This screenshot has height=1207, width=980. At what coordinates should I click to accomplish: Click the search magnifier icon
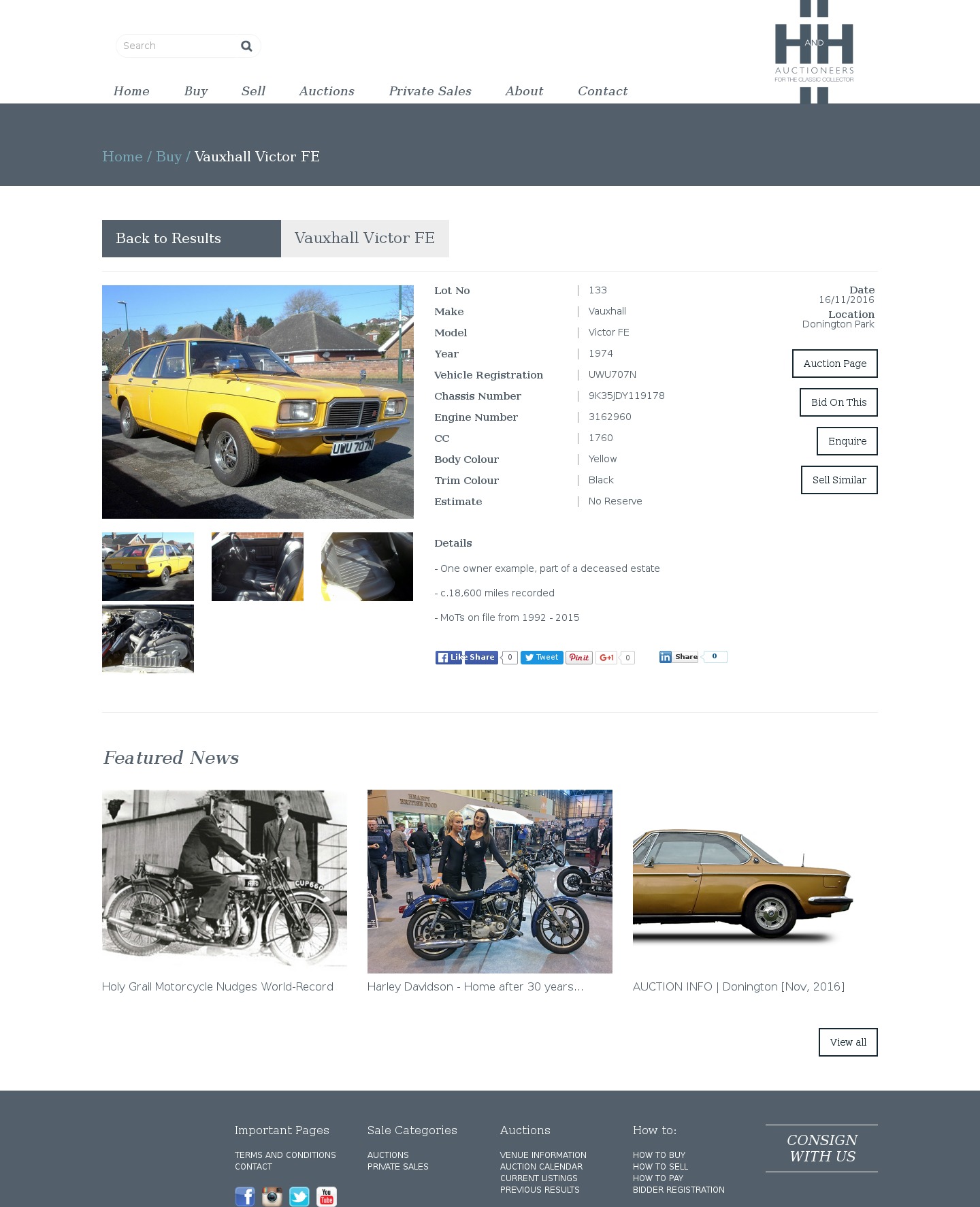(246, 46)
